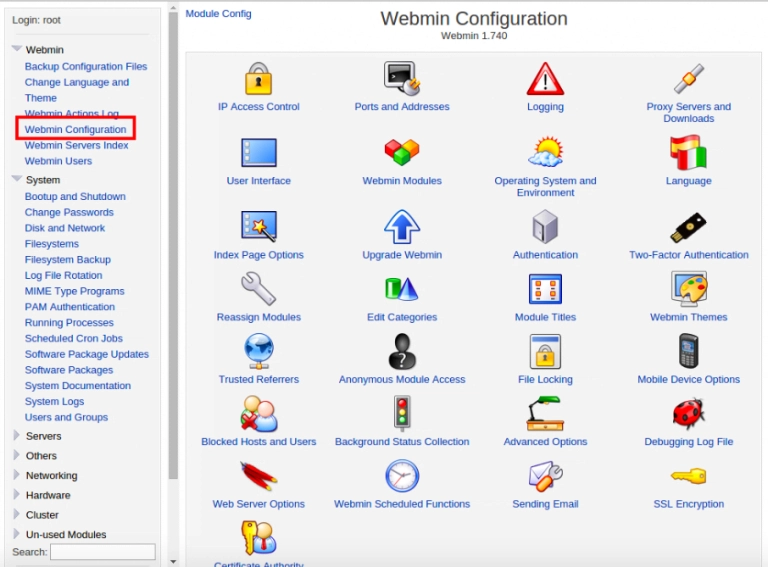The height and width of the screenshot is (567, 768).
Task: Expand the Un-used Modules category
Action: tap(16, 533)
